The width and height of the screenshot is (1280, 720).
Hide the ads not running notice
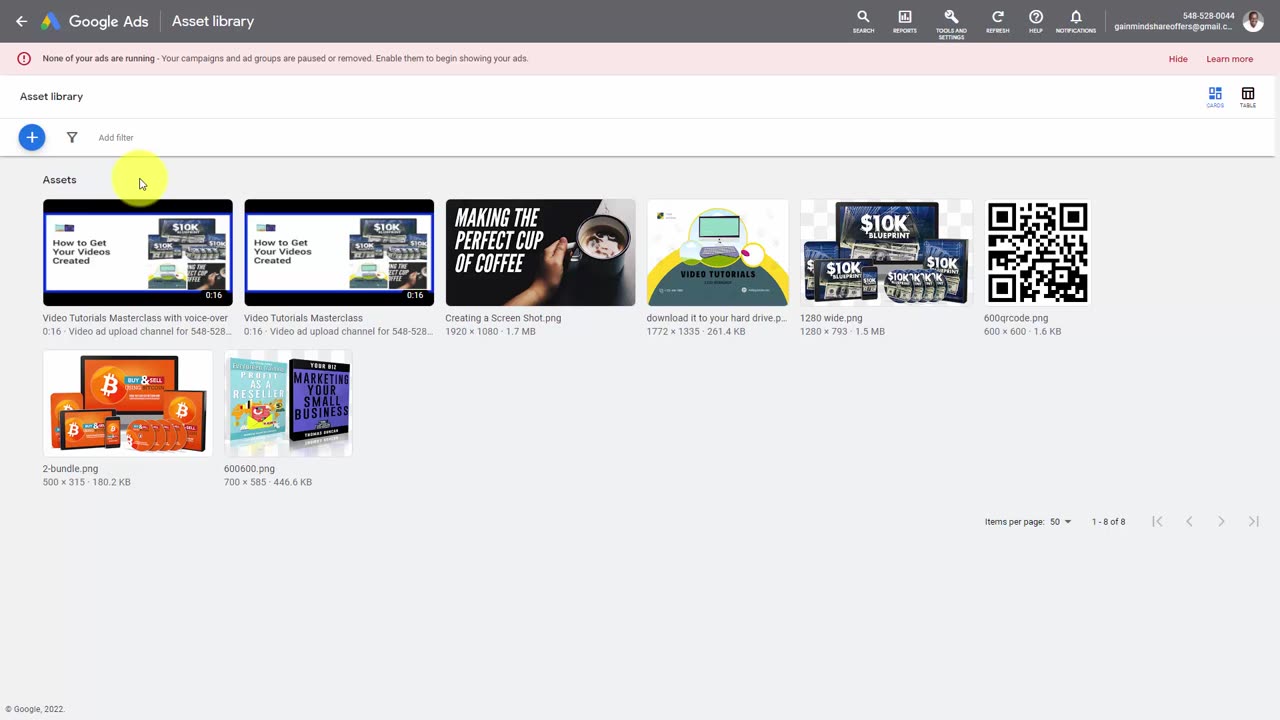point(1178,59)
